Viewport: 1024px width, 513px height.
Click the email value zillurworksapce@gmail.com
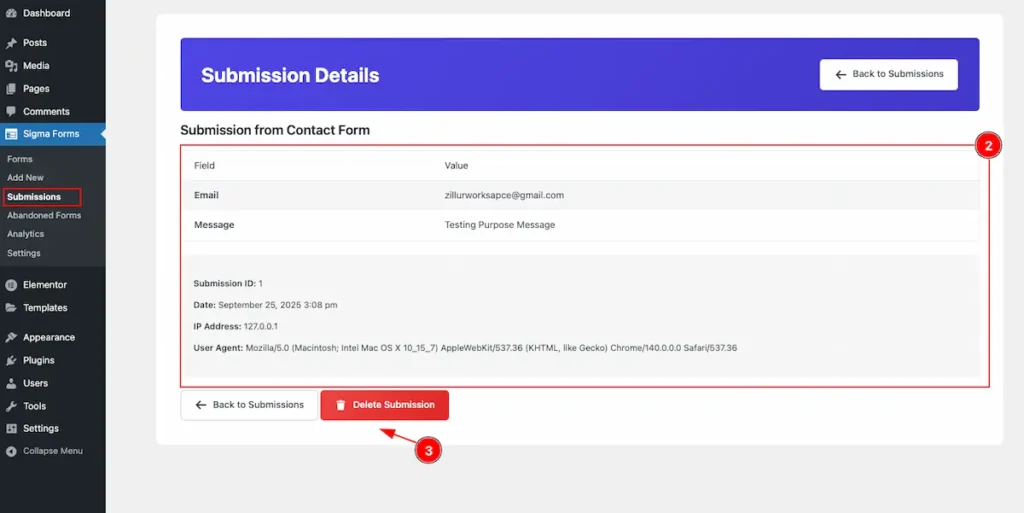pyautogui.click(x=504, y=195)
